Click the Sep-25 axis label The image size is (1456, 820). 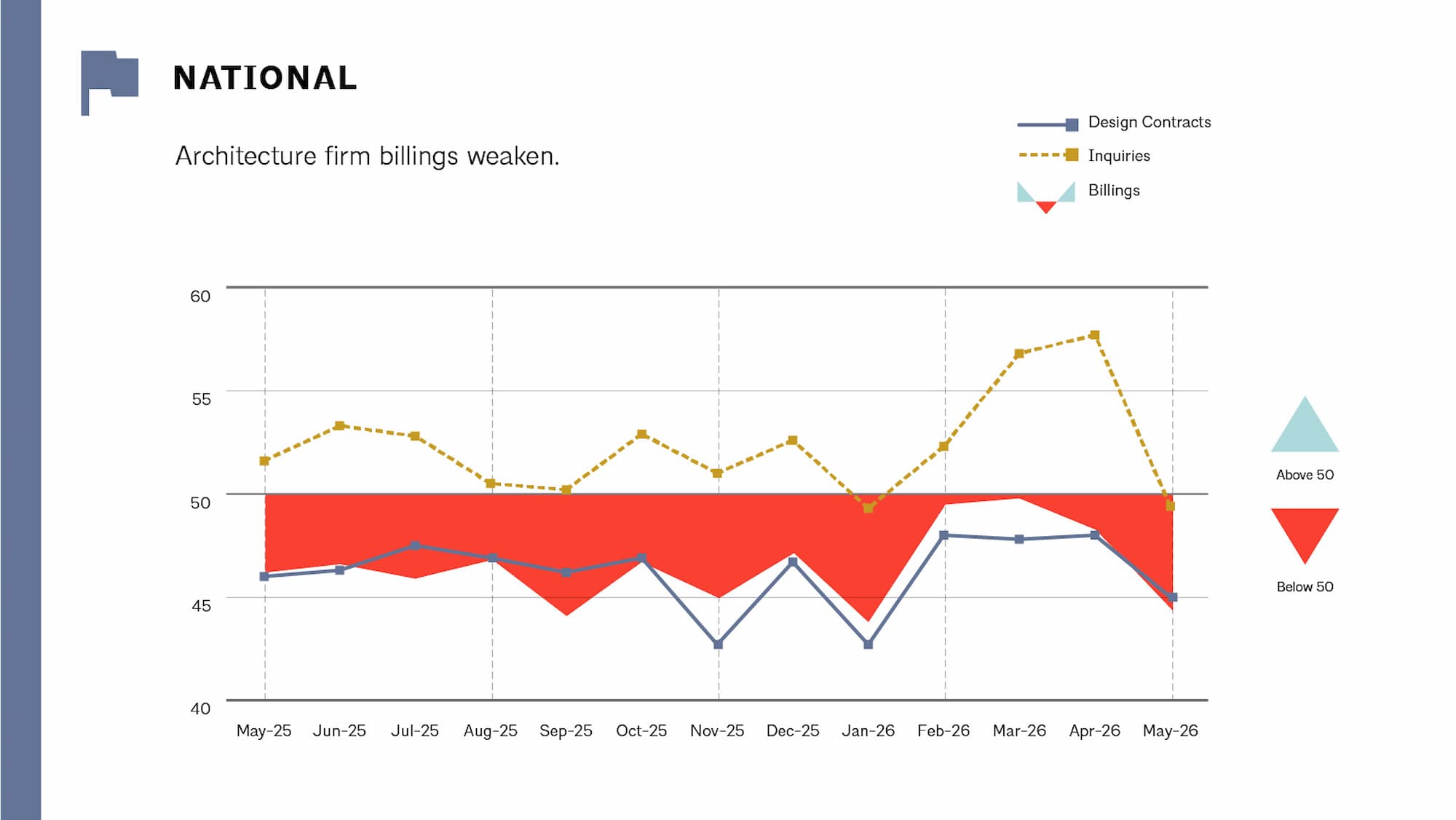[x=566, y=730]
